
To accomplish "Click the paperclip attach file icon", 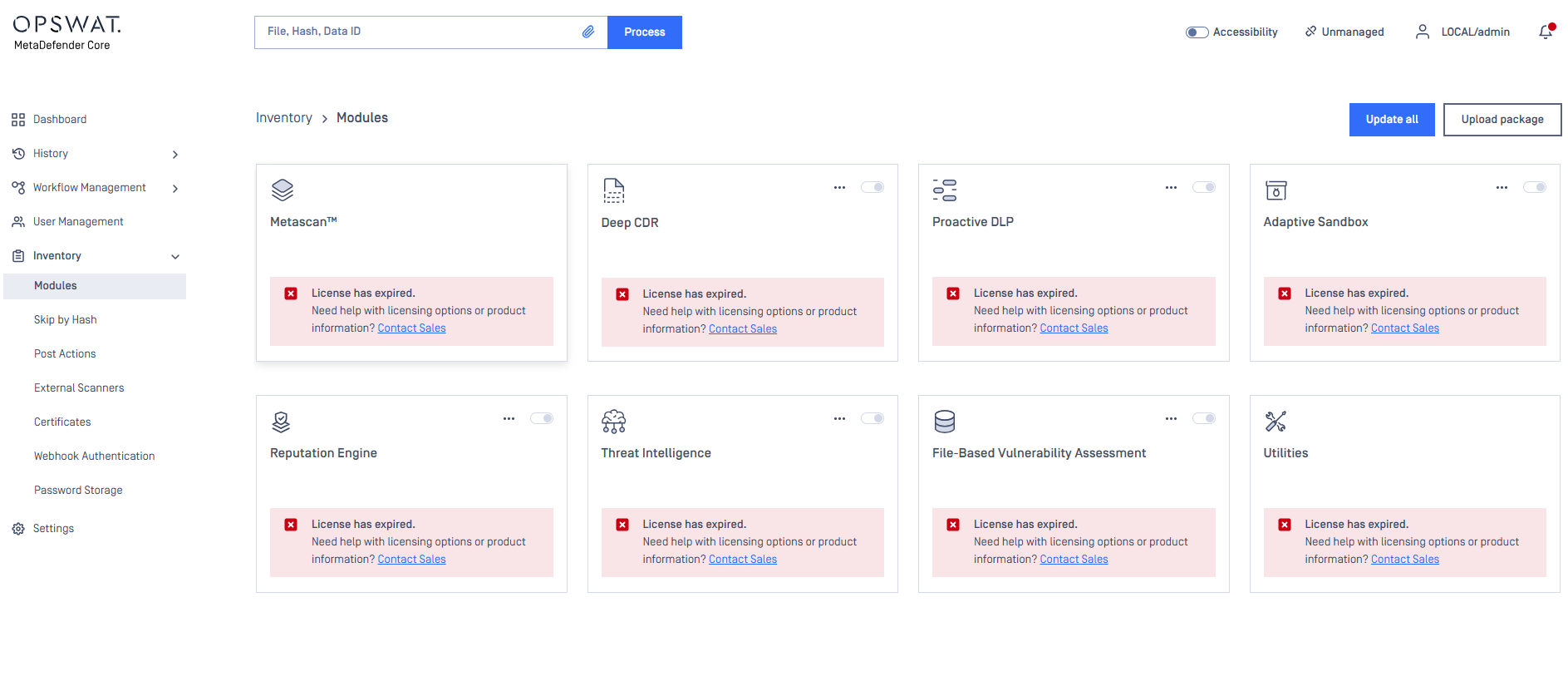I will [x=588, y=32].
